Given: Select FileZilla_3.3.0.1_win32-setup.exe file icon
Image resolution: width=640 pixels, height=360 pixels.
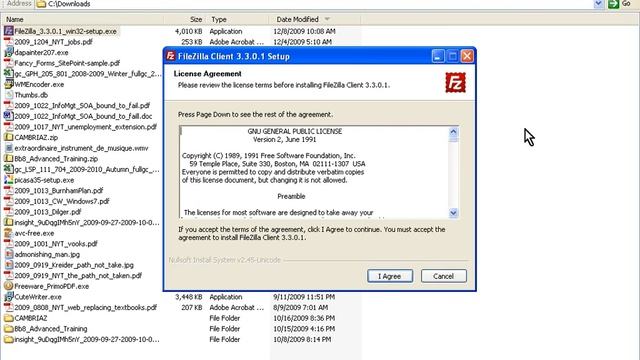Looking at the screenshot, I should (x=8, y=31).
